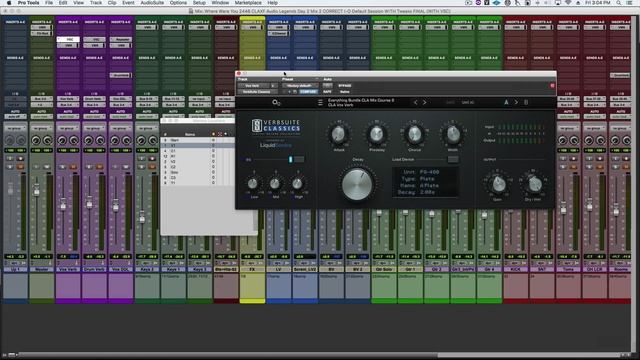Open FG-Red insert on Master track

click(42, 33)
